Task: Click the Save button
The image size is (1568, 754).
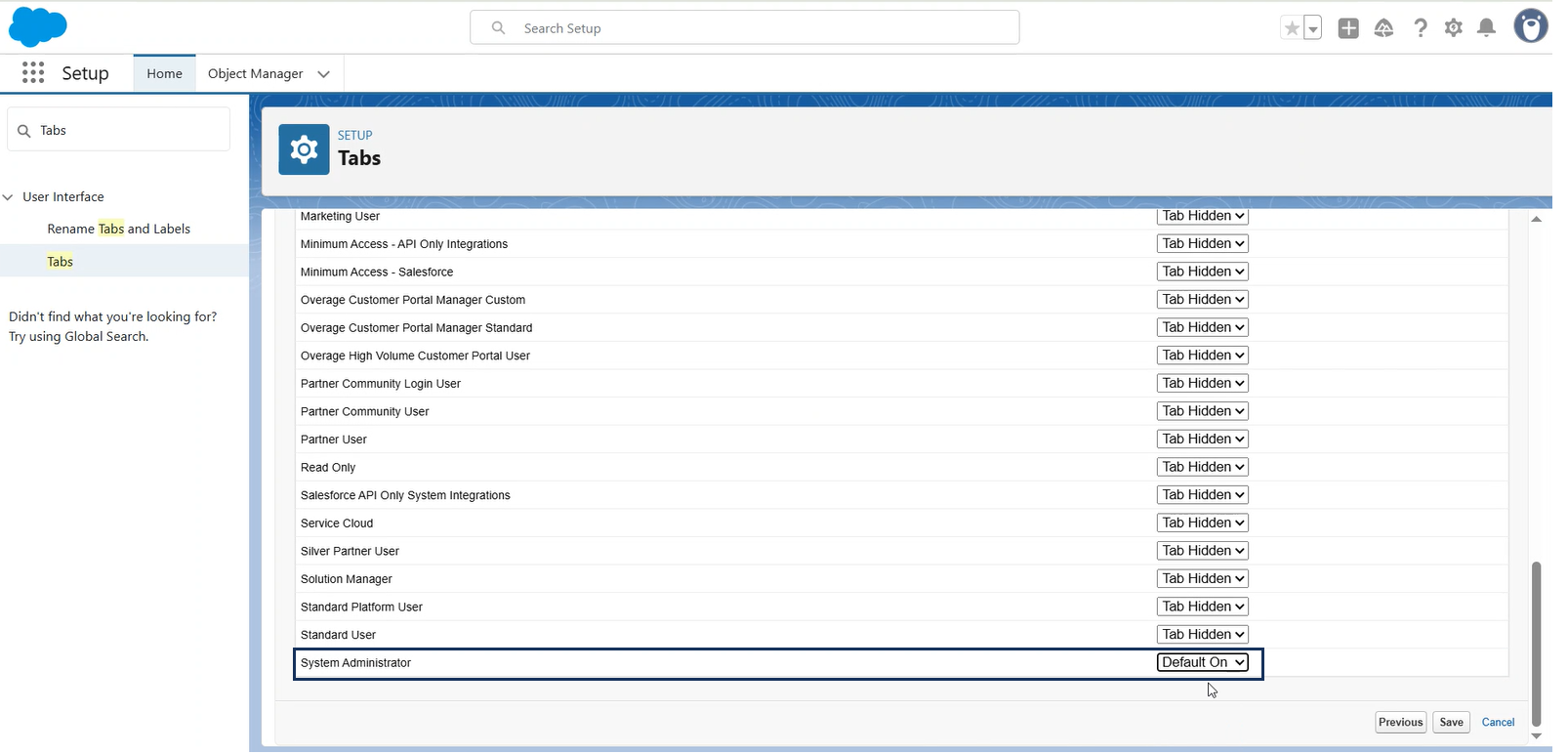Action: [1451, 723]
